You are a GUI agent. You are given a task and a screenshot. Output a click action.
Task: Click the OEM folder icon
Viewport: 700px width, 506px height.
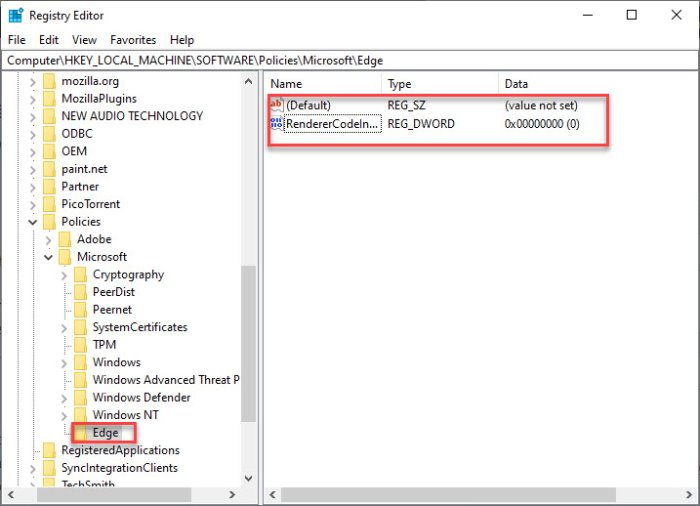pyautogui.click(x=50, y=151)
